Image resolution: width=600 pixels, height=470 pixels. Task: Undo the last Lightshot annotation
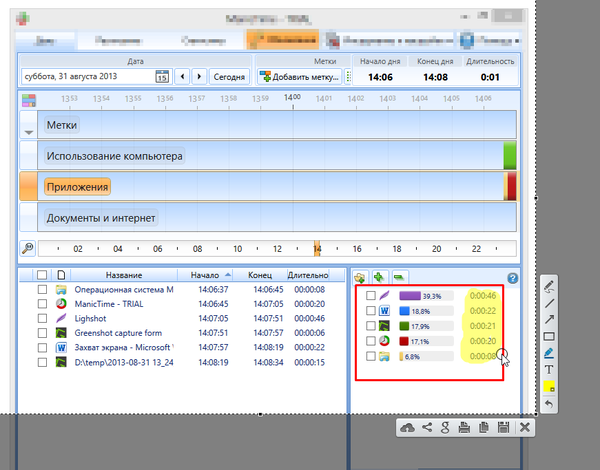549,403
